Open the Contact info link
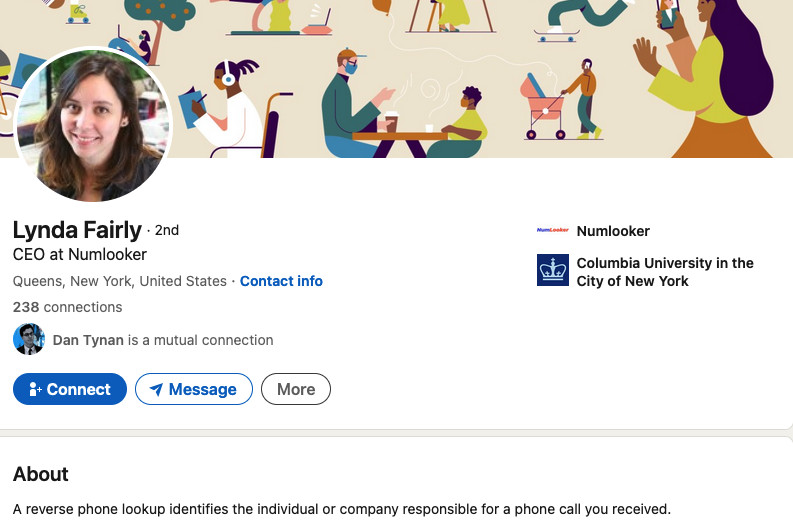 pos(281,281)
